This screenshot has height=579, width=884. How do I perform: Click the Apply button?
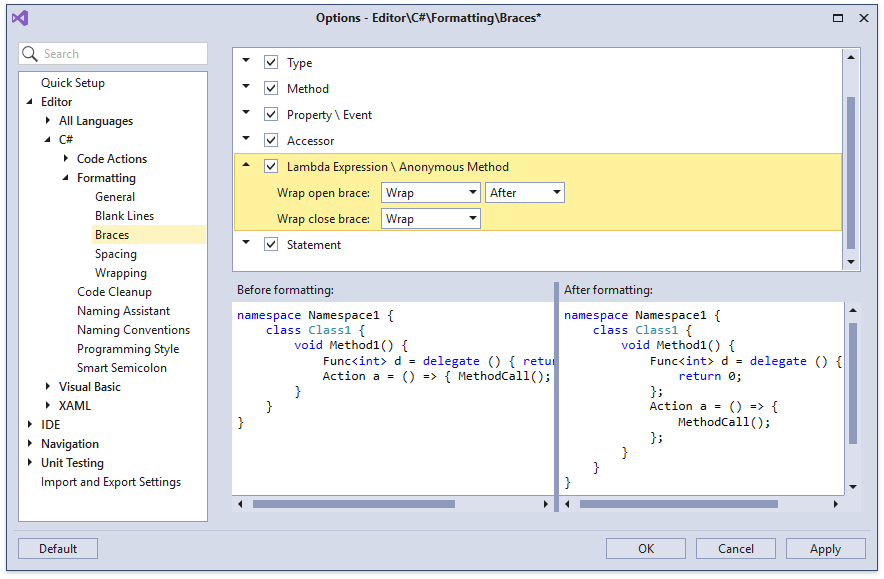coord(825,548)
